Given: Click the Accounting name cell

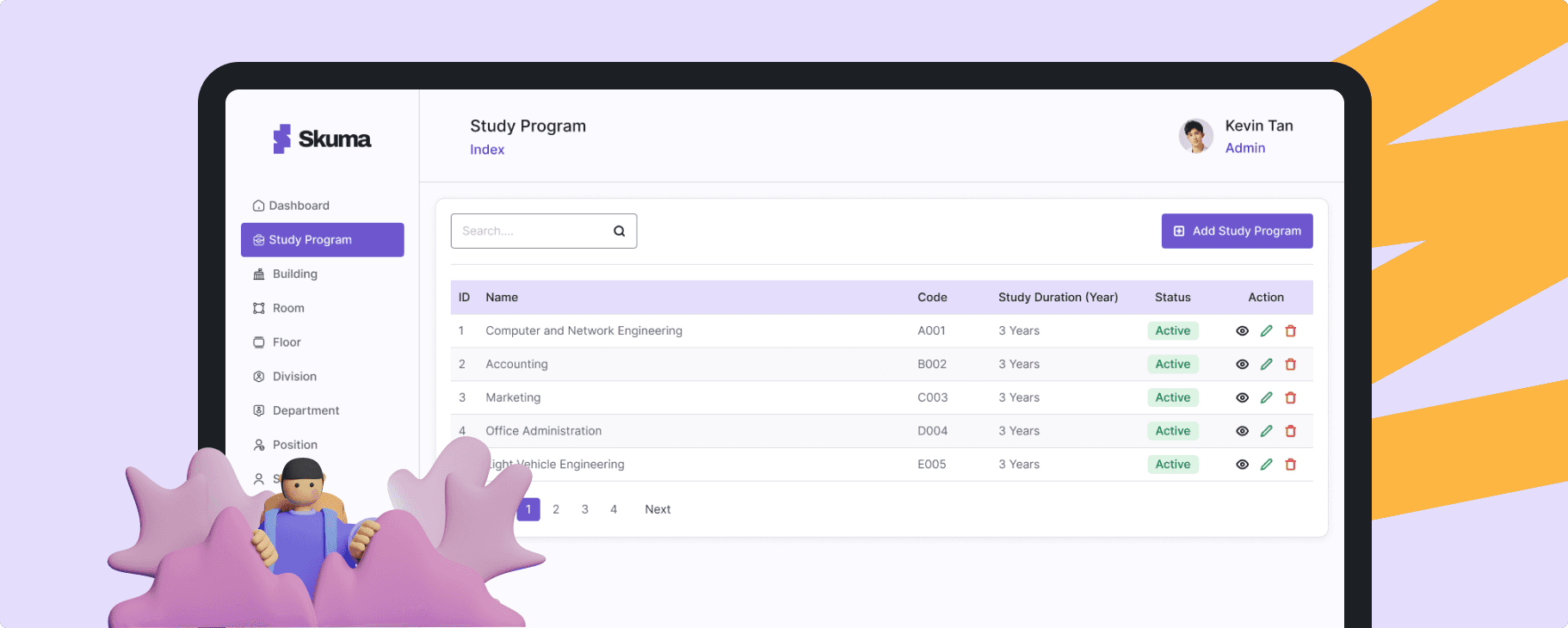Looking at the screenshot, I should tap(516, 365).
